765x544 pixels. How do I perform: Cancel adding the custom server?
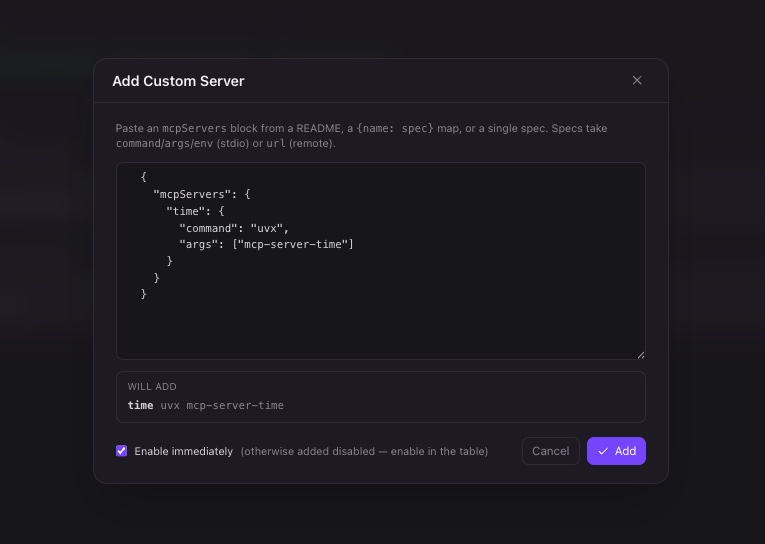pyautogui.click(x=550, y=451)
